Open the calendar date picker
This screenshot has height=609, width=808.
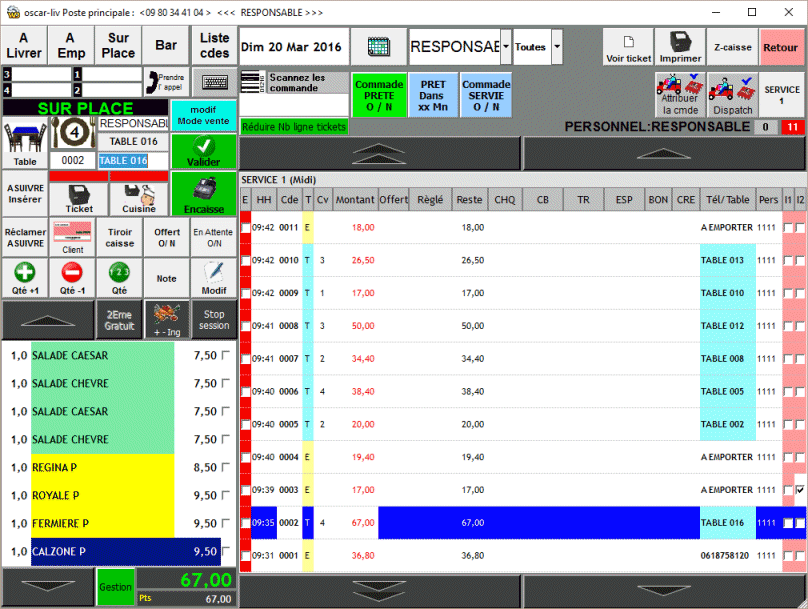coord(378,47)
